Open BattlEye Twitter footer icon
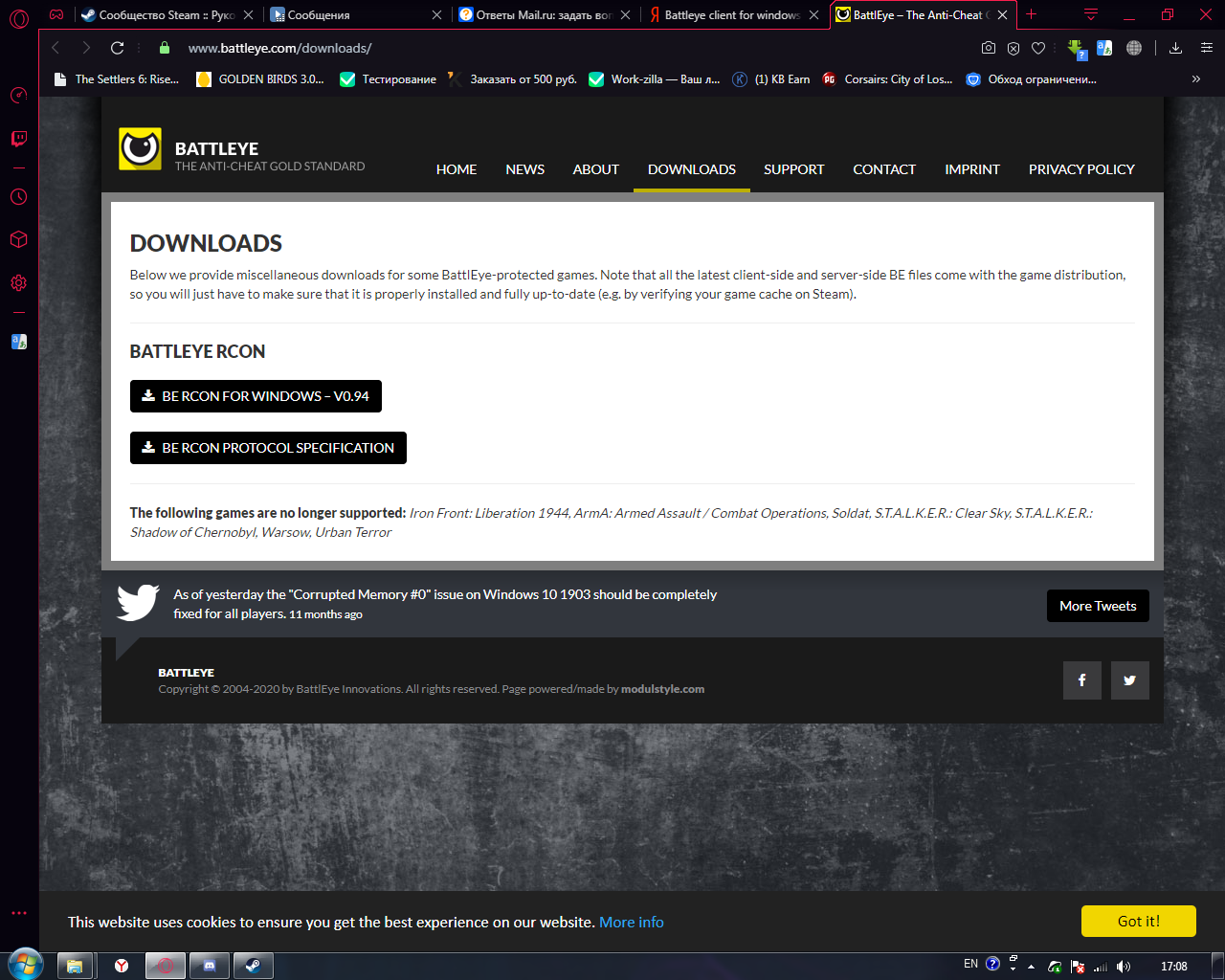The image size is (1225, 980). click(1130, 680)
